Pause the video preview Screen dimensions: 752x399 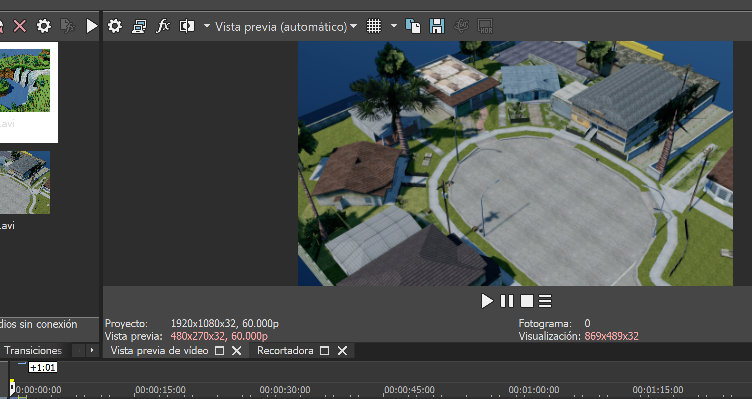(507, 301)
